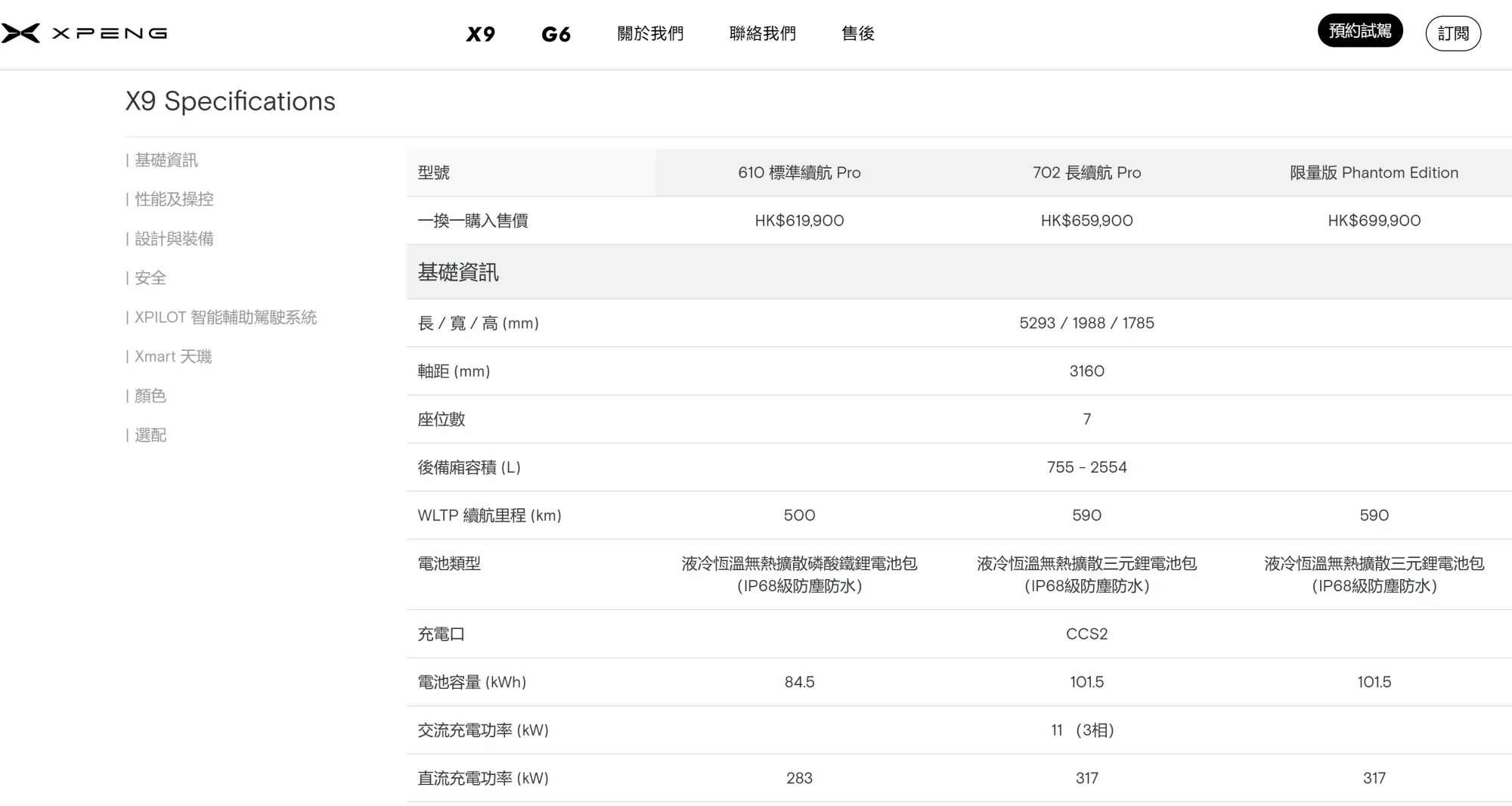This screenshot has height=806, width=1512.
Task: Open the X9 model page
Action: click(x=480, y=34)
